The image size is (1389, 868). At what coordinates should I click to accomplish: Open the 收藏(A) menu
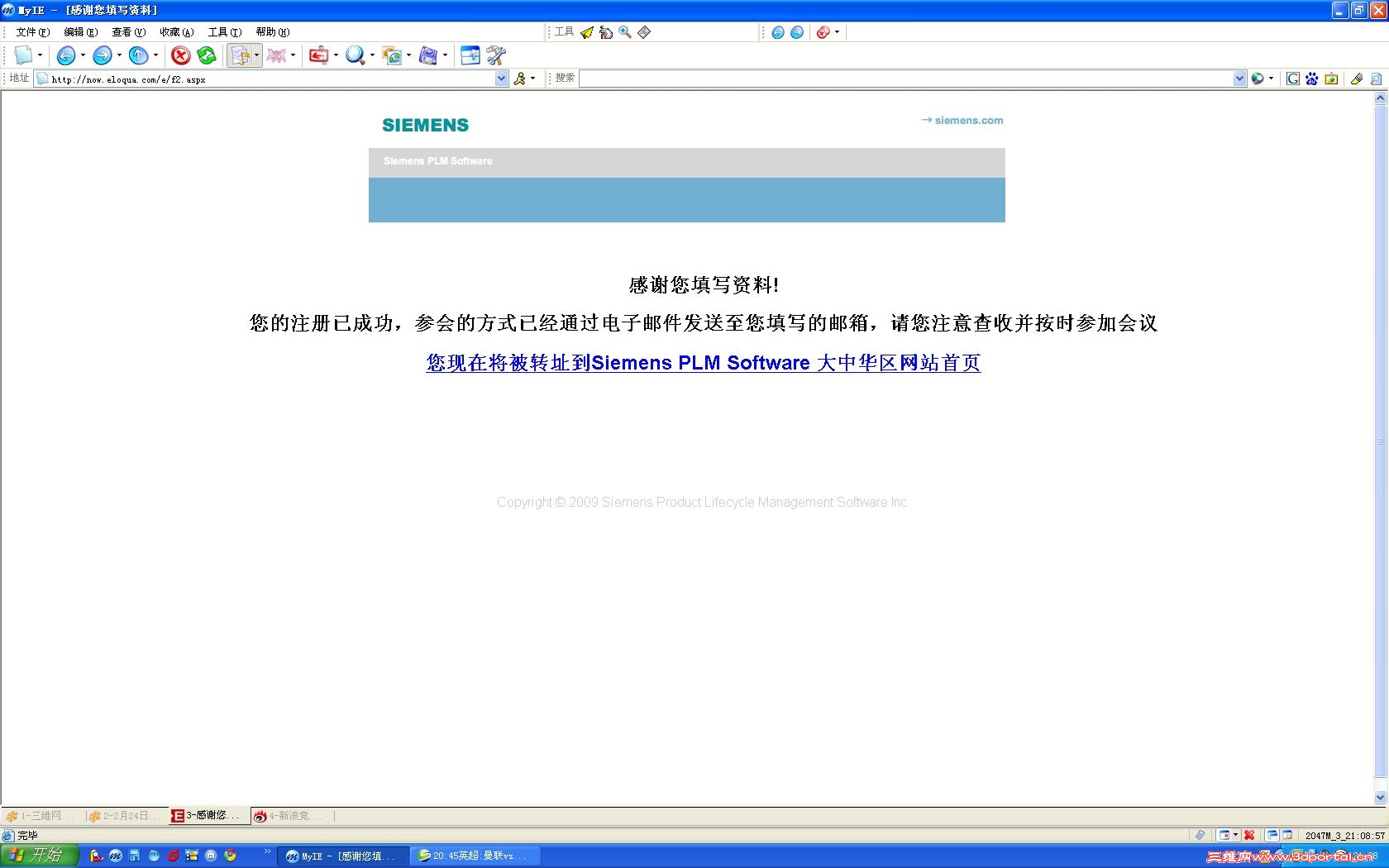coord(176,32)
